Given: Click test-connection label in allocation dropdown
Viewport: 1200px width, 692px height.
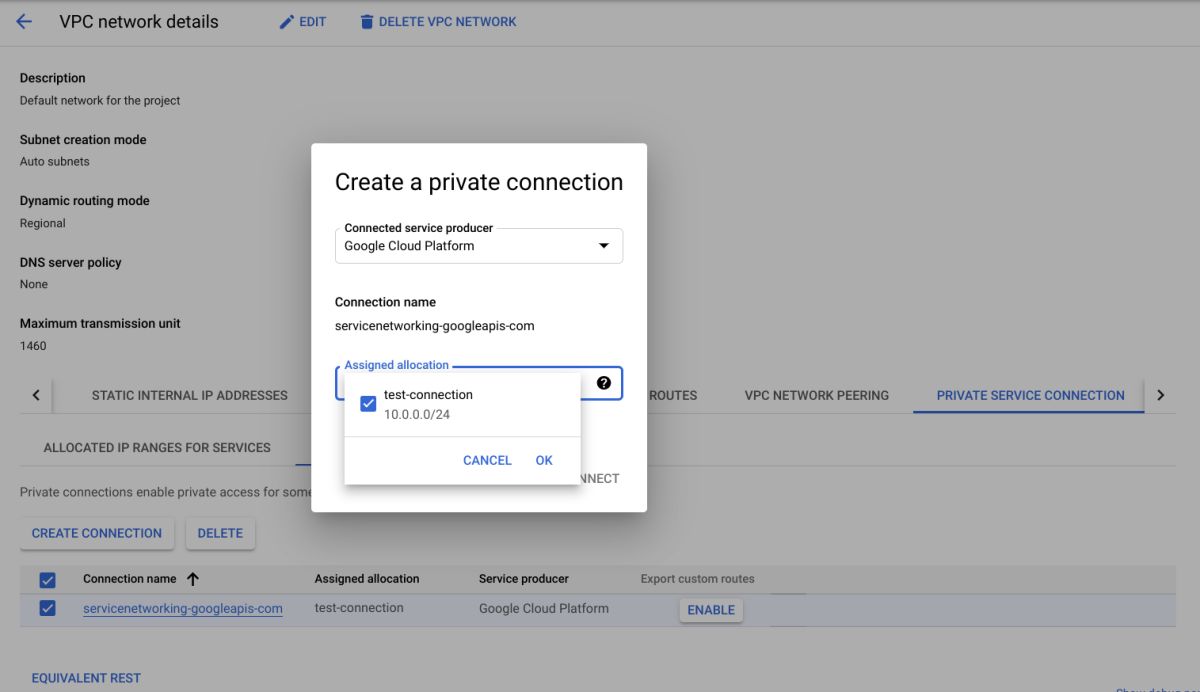Looking at the screenshot, I should point(428,394).
